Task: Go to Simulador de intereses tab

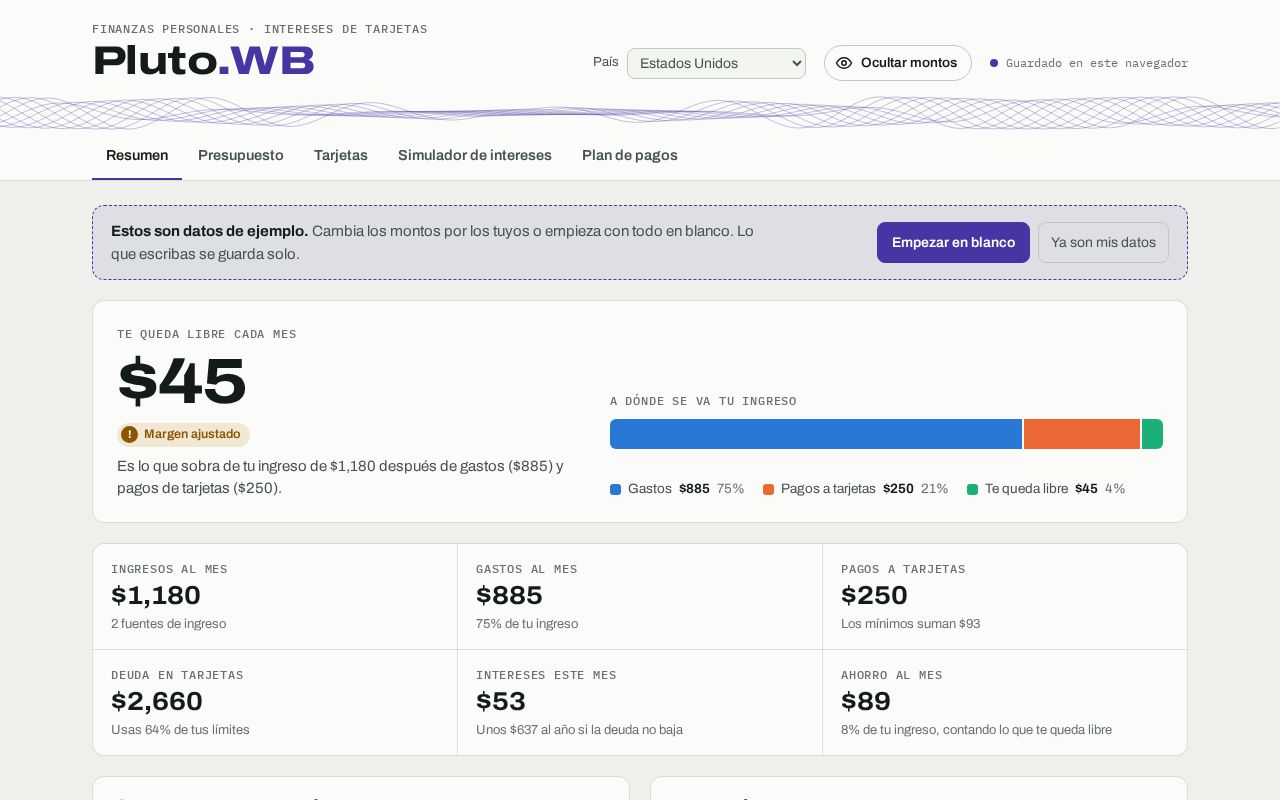Action: (x=475, y=155)
